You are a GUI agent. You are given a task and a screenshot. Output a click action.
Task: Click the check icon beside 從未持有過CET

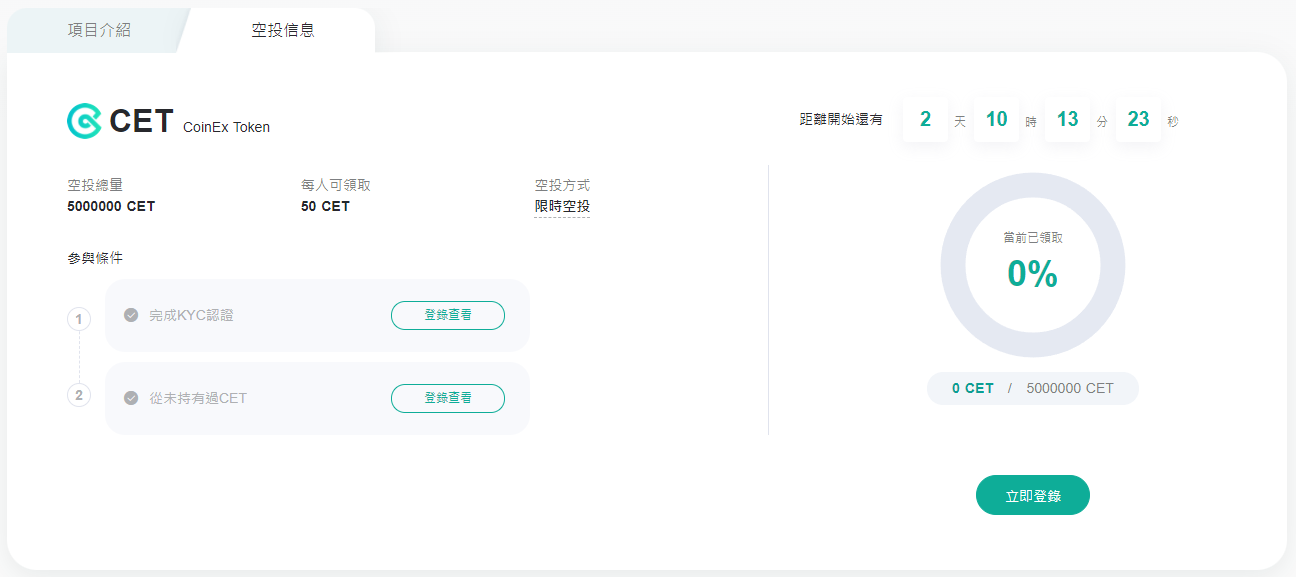click(131, 398)
